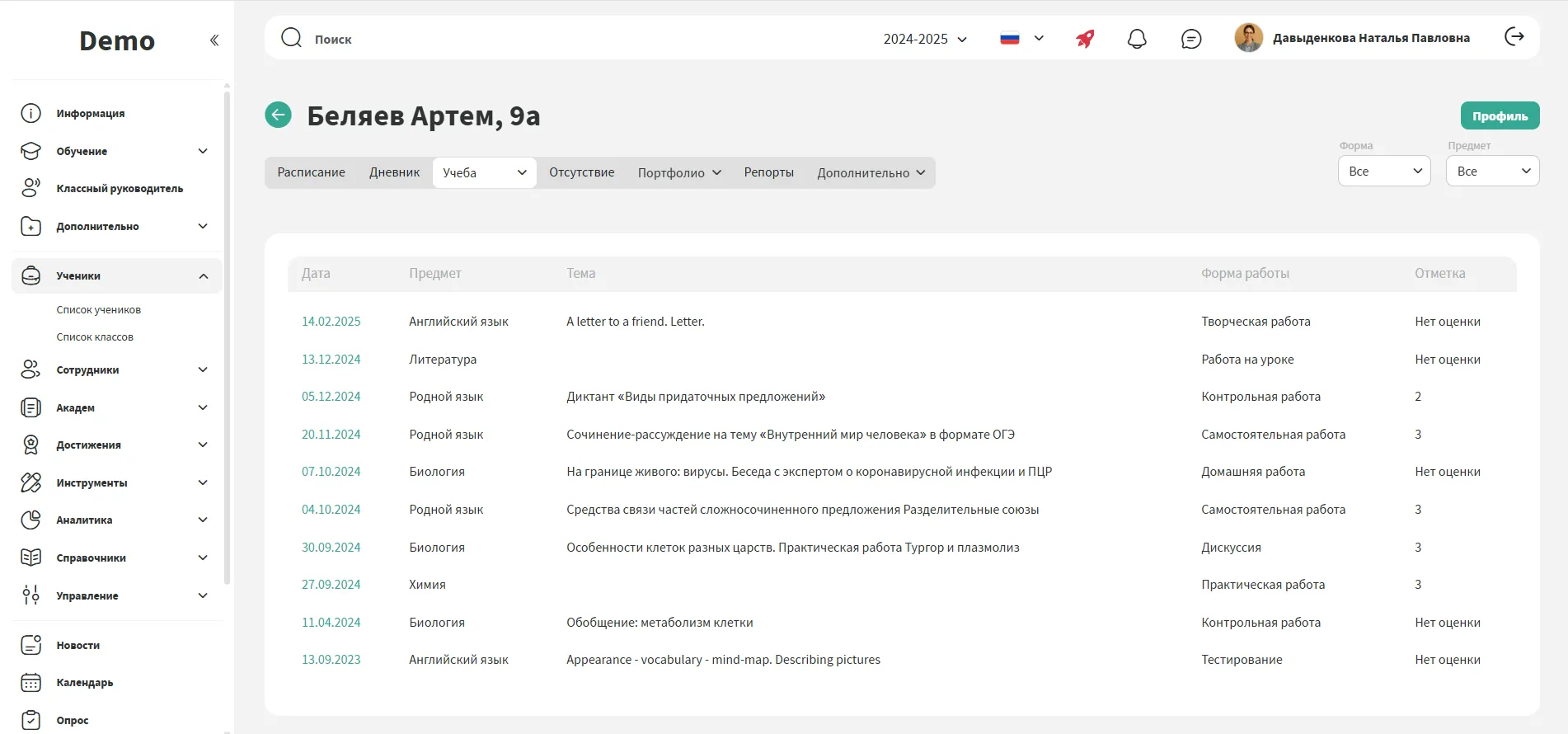Open the language flag selector

click(x=1021, y=39)
